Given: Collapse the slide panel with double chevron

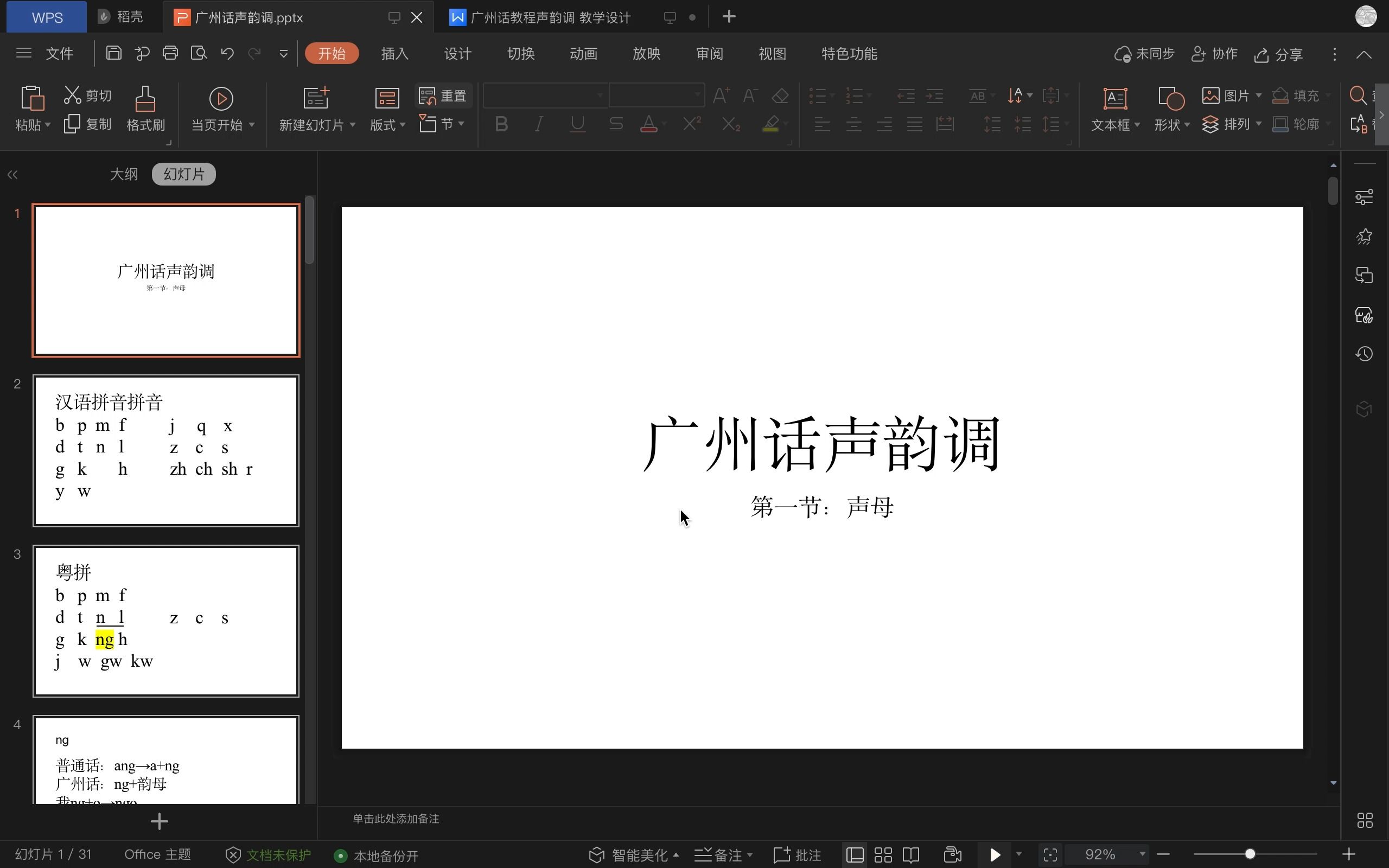Looking at the screenshot, I should pyautogui.click(x=12, y=175).
